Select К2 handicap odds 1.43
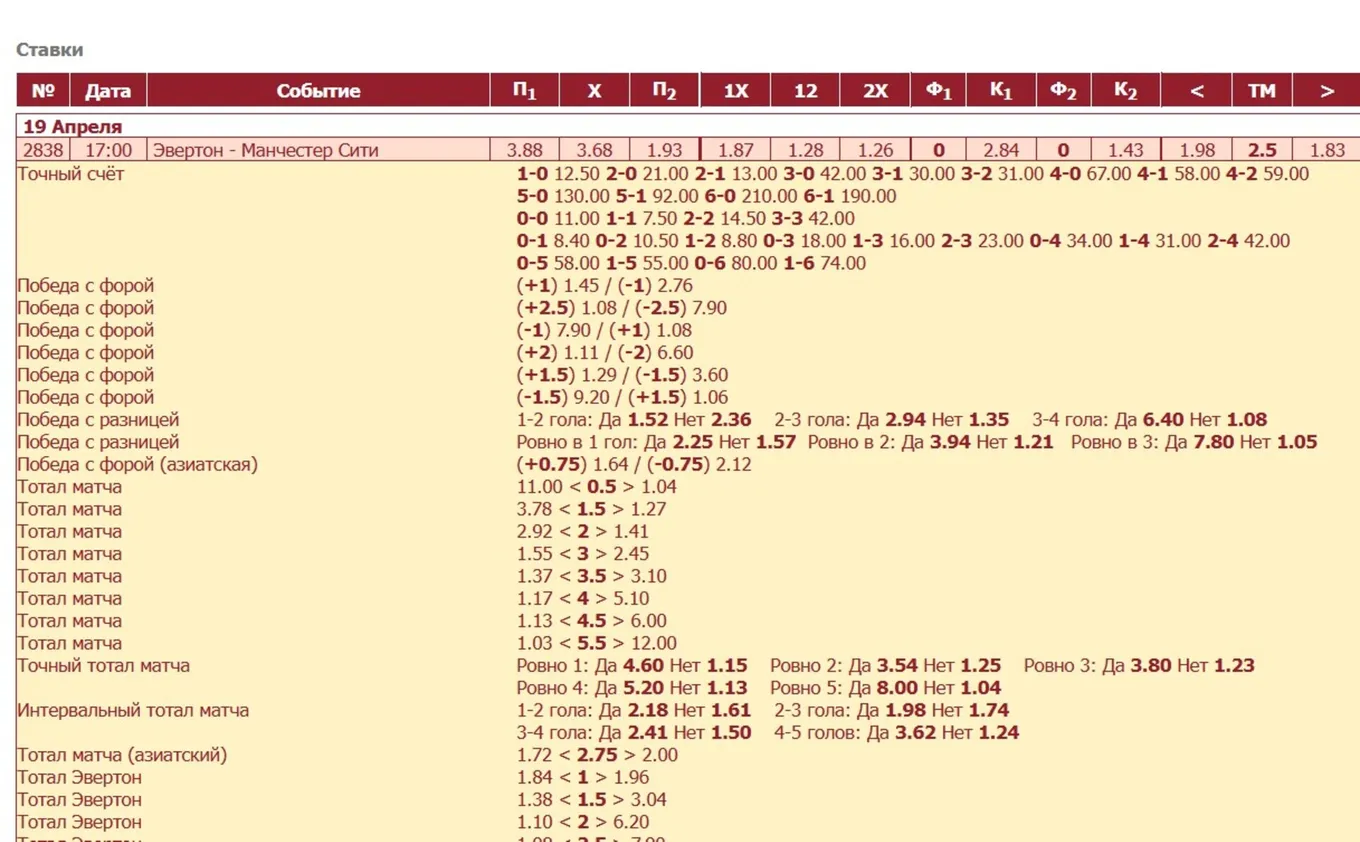 pos(1126,150)
